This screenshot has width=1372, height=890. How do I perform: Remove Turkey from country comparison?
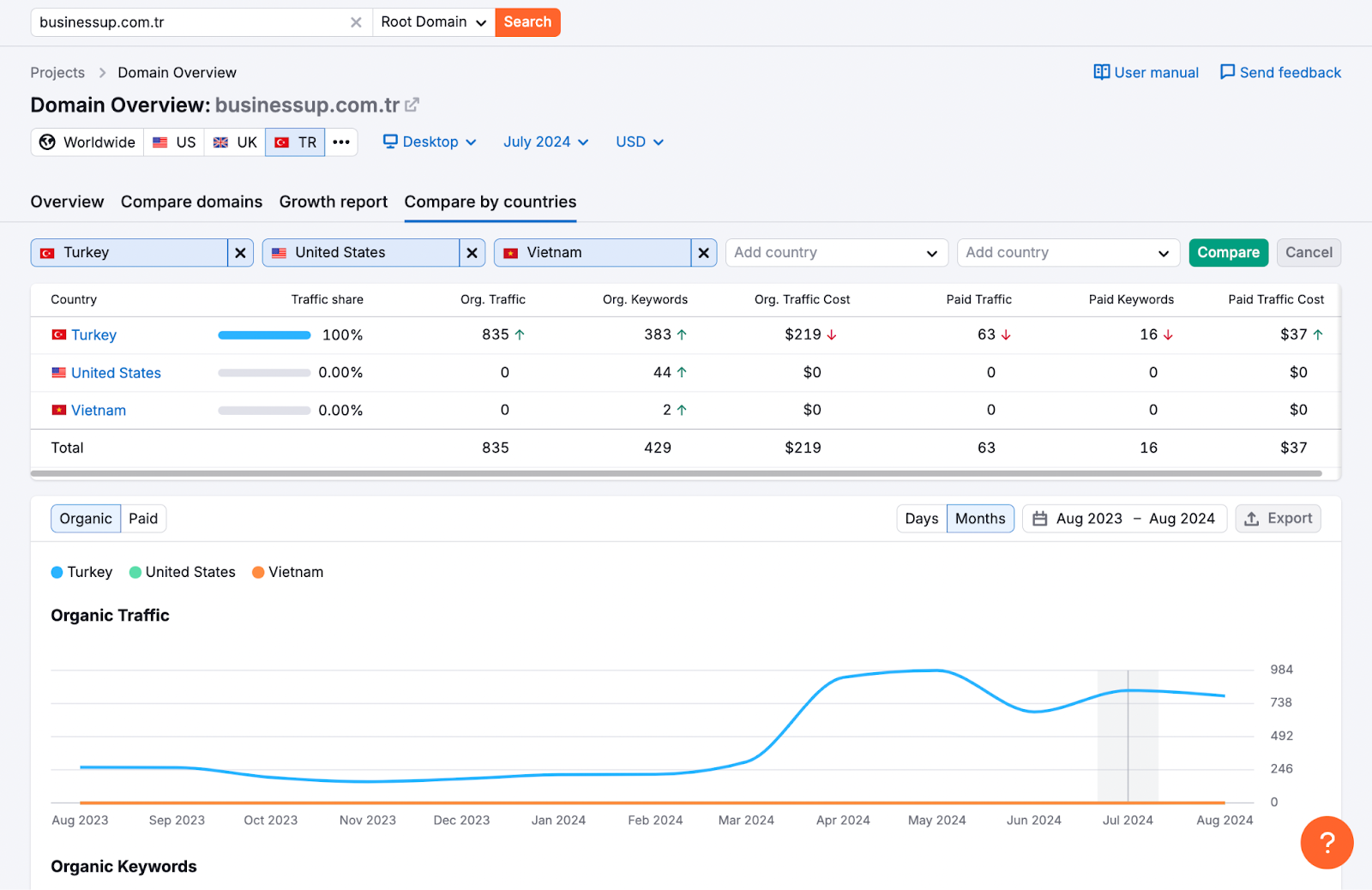pyautogui.click(x=240, y=253)
